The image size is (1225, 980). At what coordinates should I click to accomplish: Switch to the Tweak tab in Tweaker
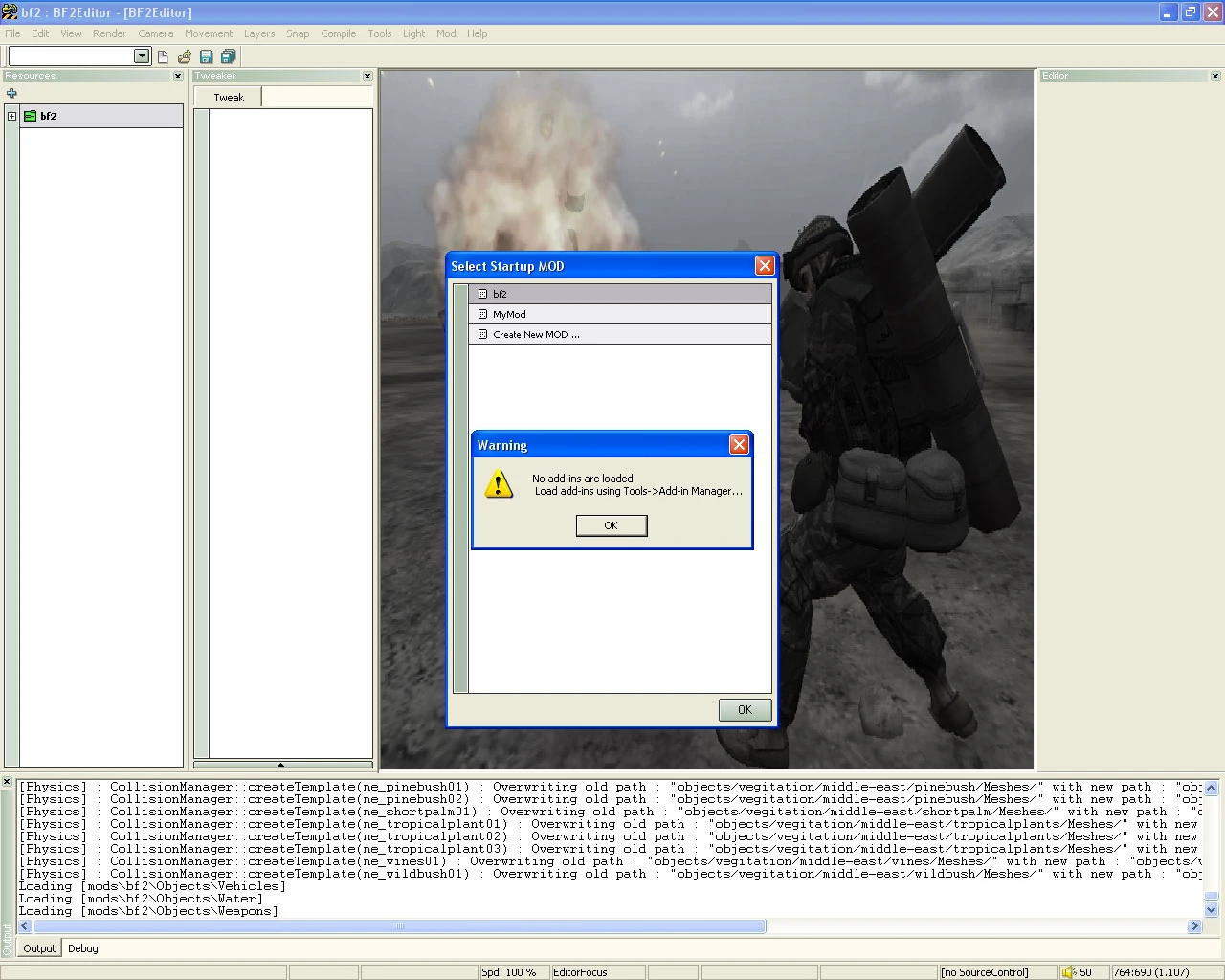tap(229, 98)
